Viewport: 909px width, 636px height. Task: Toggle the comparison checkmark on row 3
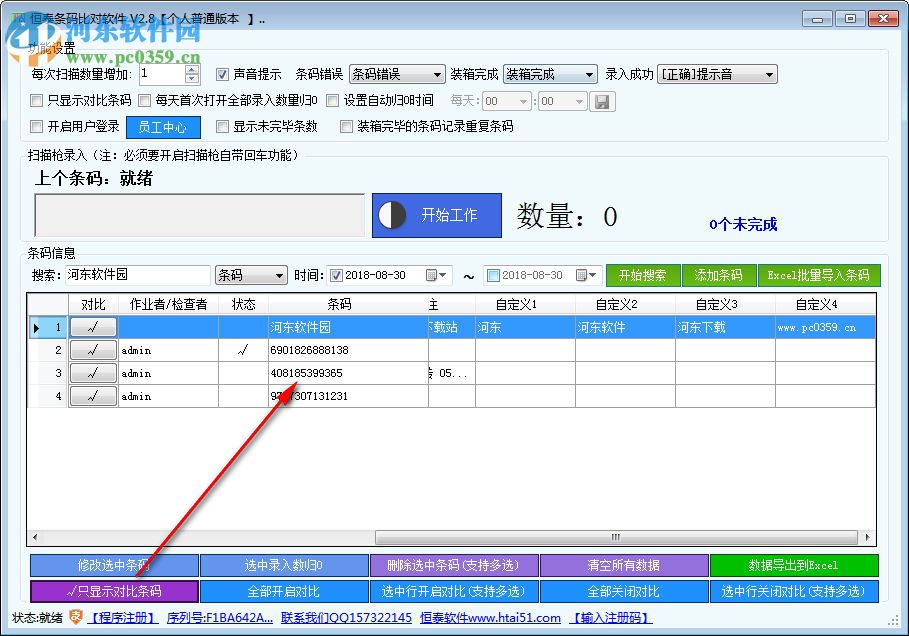[x=92, y=373]
